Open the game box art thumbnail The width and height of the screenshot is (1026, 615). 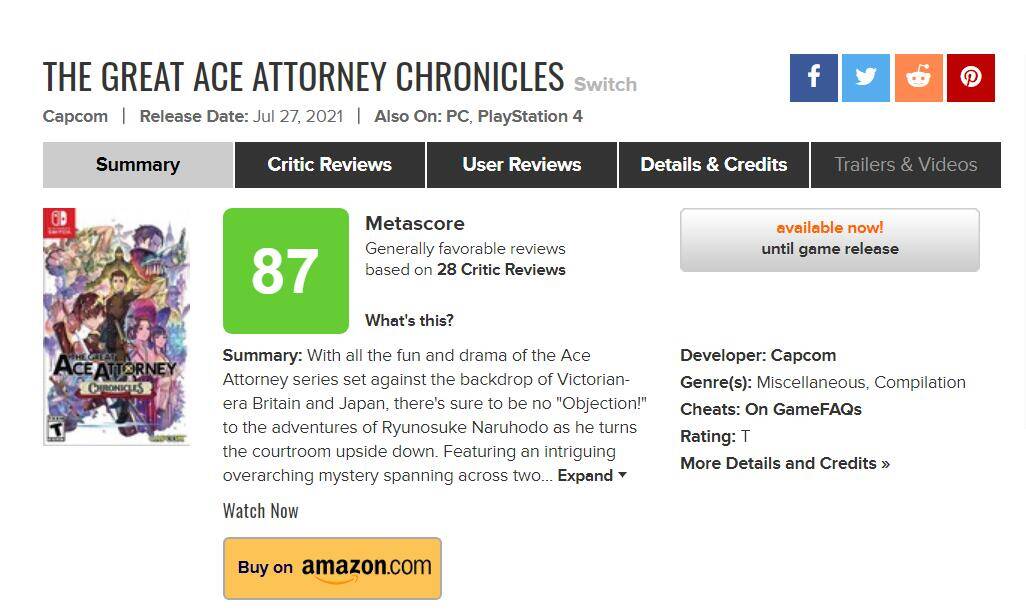116,327
